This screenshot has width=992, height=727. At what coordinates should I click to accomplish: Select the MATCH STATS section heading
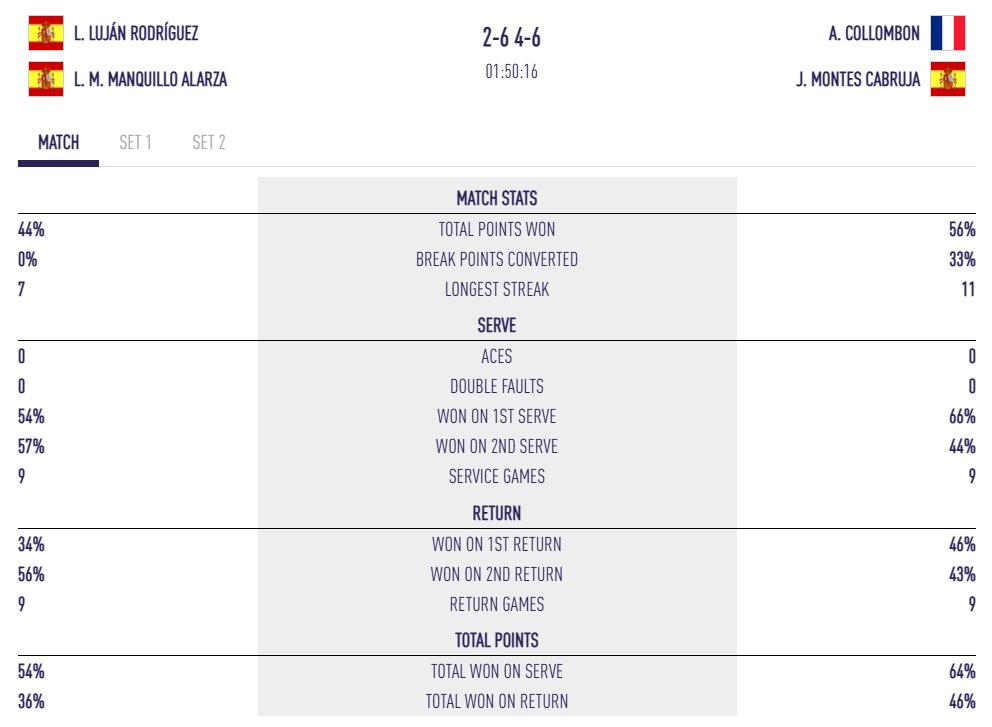pos(497,198)
